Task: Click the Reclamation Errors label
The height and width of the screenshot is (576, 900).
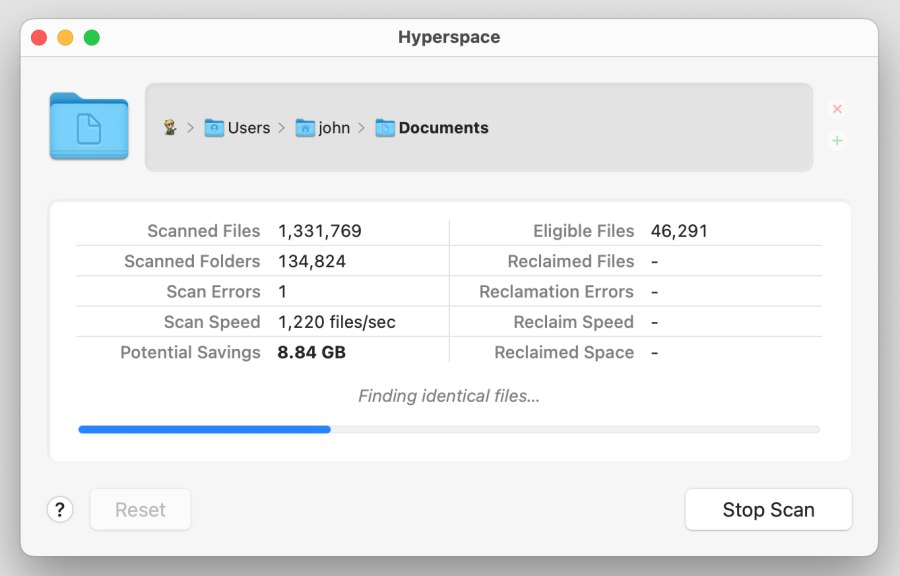Action: (557, 291)
